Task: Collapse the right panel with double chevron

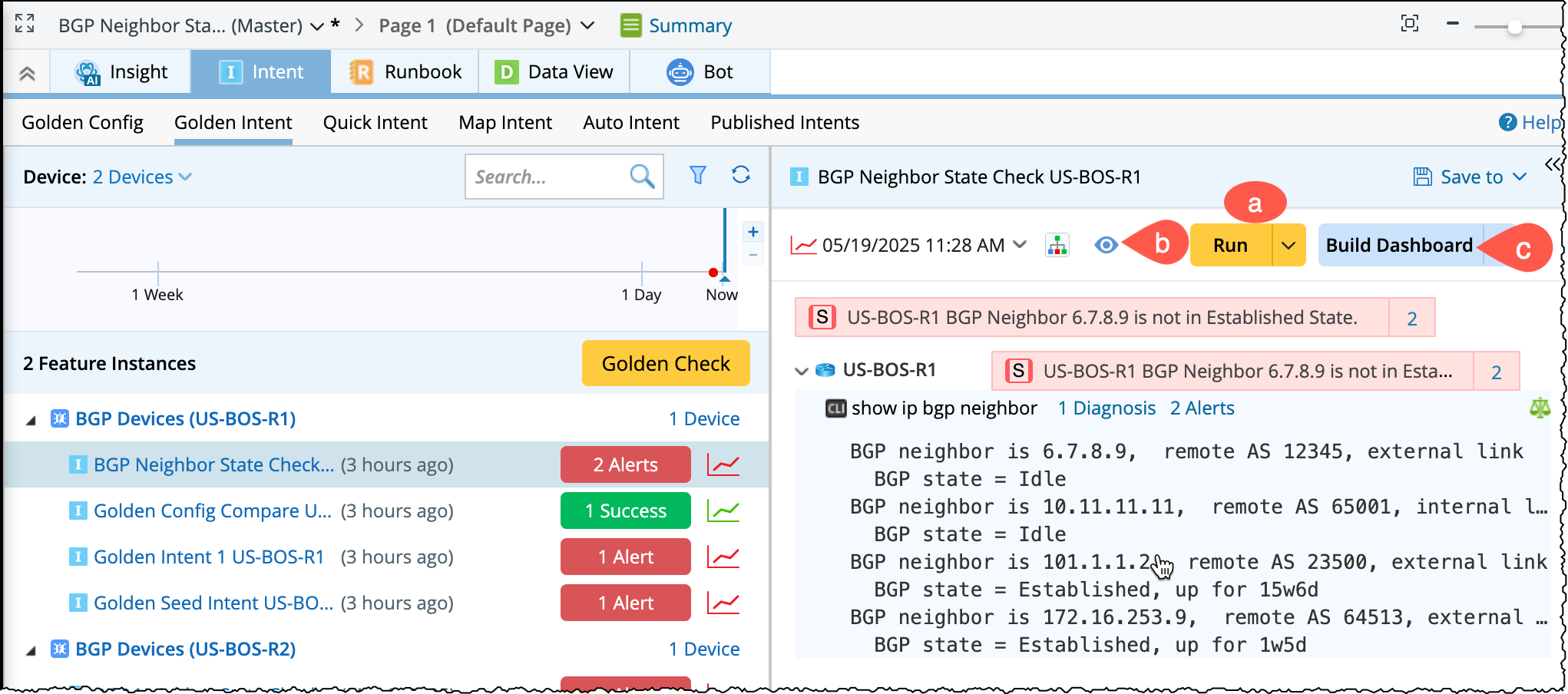Action: tap(1553, 164)
